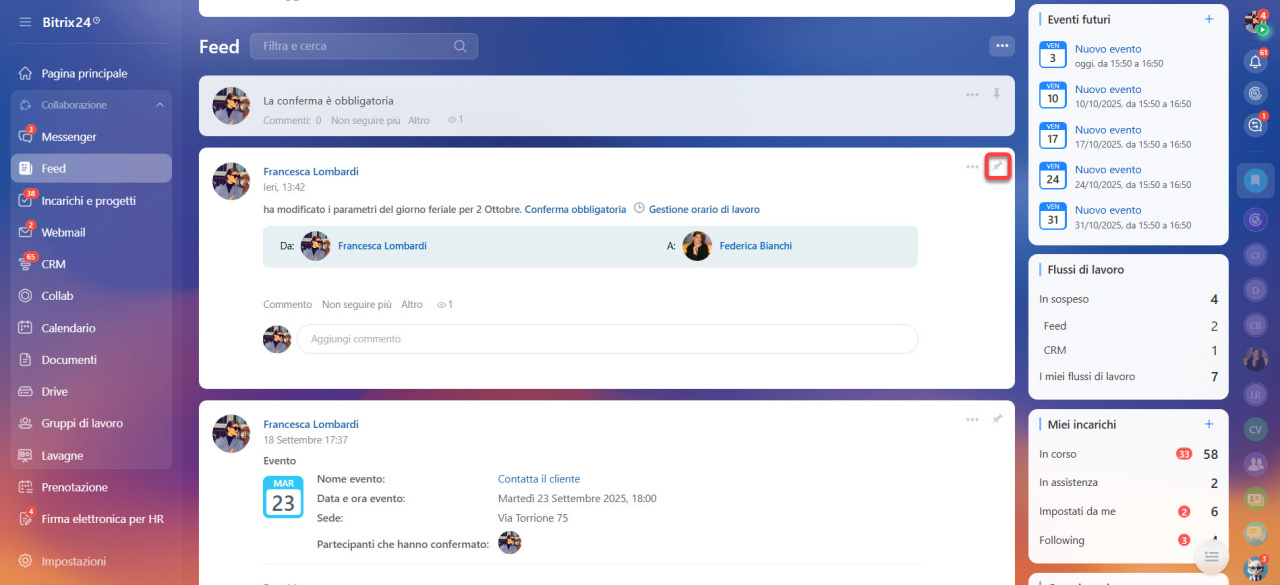
Task: Add a task with Miei incarichi plus
Action: click(x=1208, y=424)
